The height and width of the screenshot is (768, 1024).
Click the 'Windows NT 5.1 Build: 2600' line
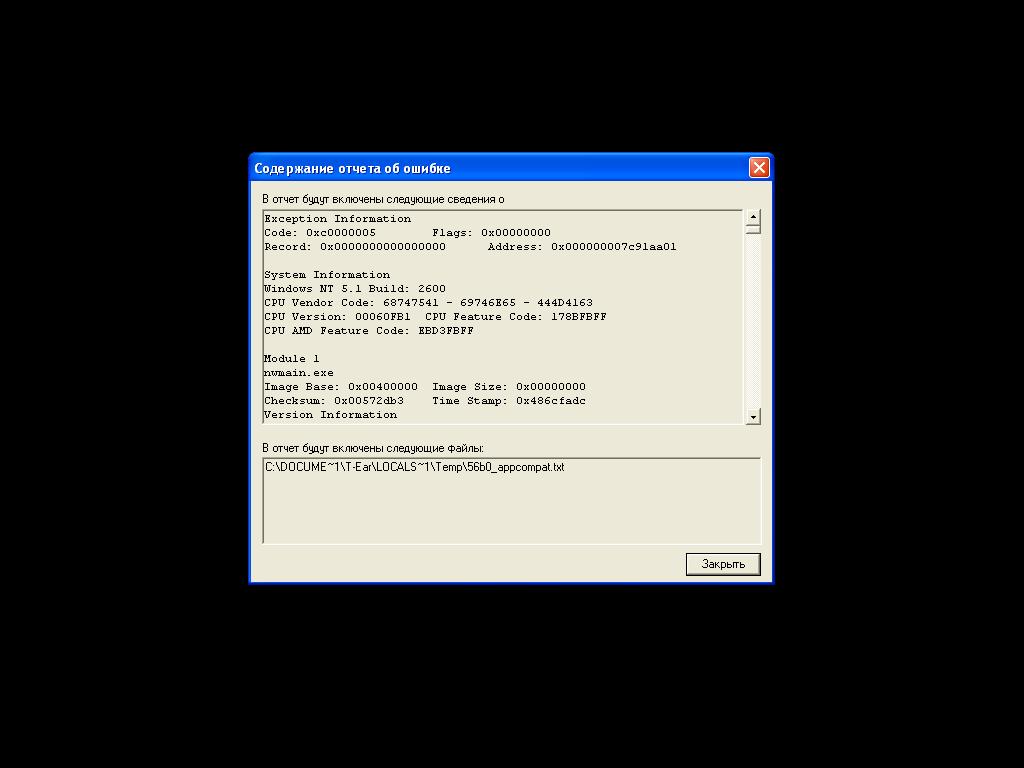(x=355, y=289)
